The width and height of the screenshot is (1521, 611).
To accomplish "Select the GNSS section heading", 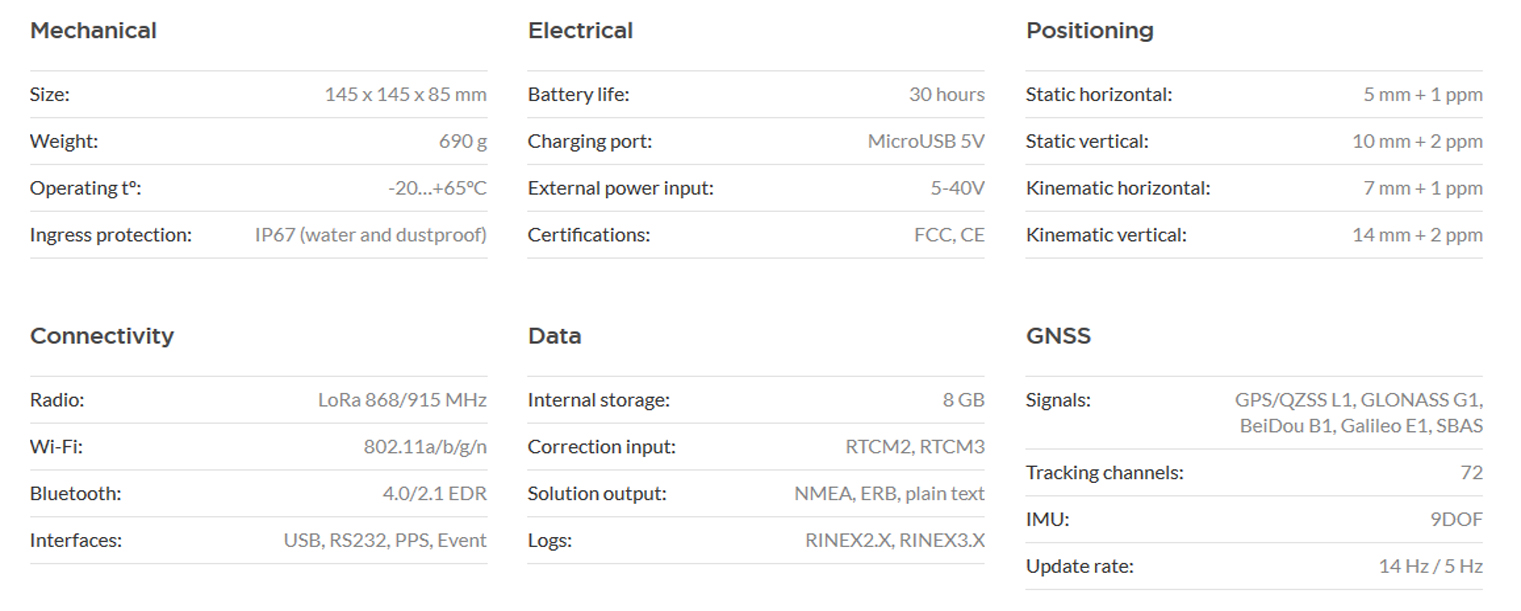I will click(1058, 336).
